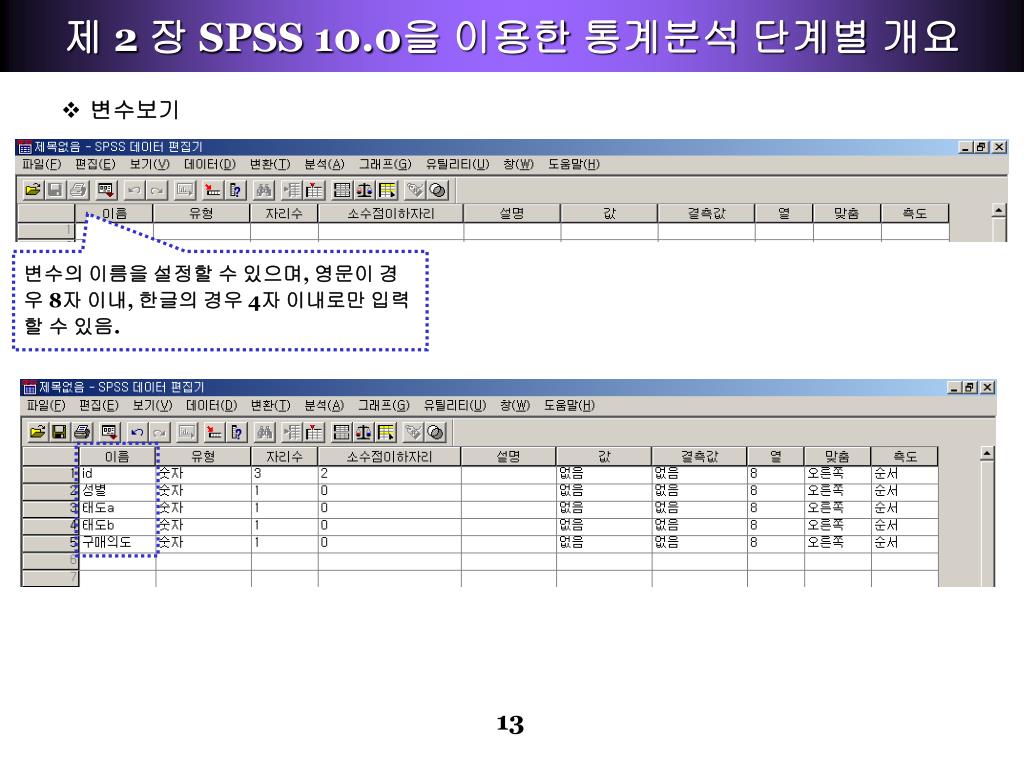Open 분석(A) menu in the window listing variables
Viewport: 1024px width, 768px height.
click(x=324, y=406)
